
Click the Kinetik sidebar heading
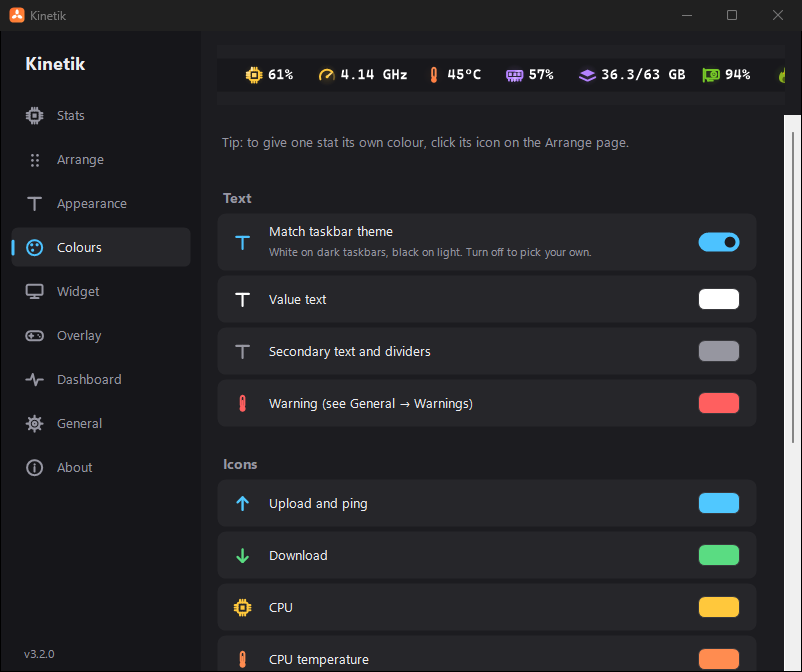point(55,64)
